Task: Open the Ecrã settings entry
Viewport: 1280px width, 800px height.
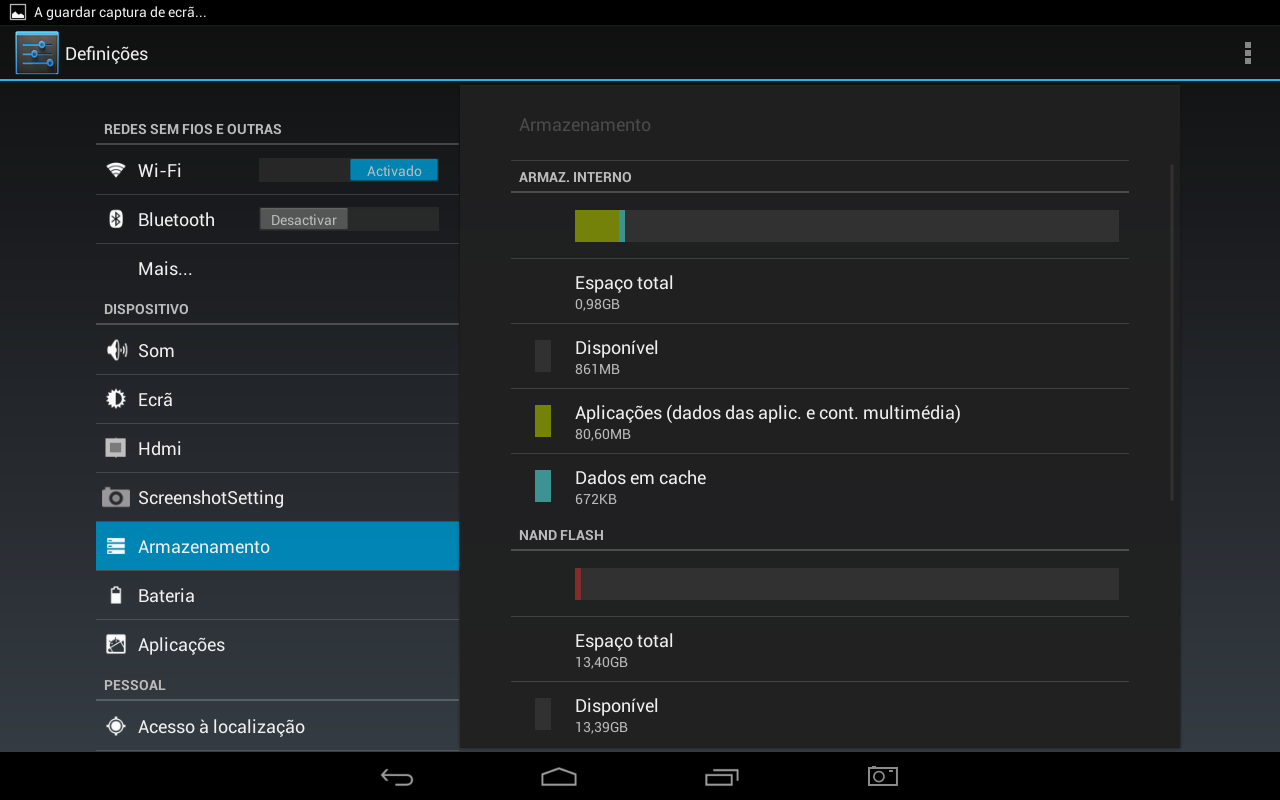Action: tap(277, 399)
